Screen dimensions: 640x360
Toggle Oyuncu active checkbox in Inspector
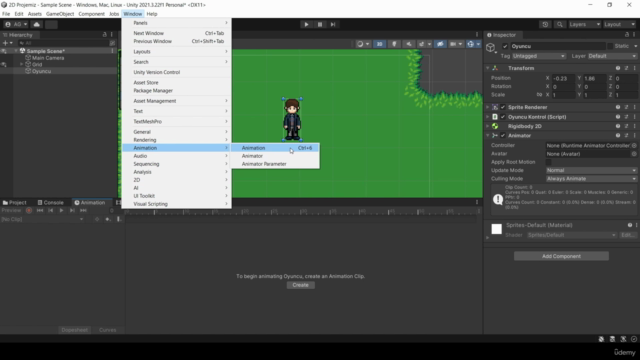(505, 46)
